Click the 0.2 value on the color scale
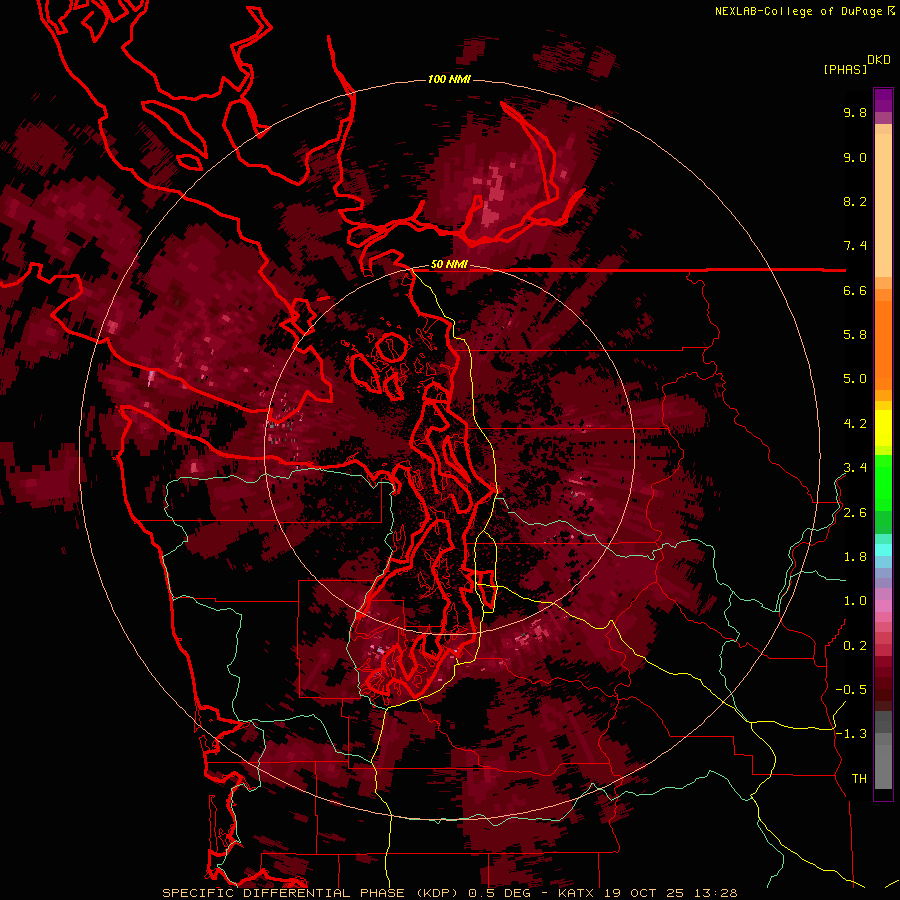Screen dimensions: 900x900 coord(855,646)
